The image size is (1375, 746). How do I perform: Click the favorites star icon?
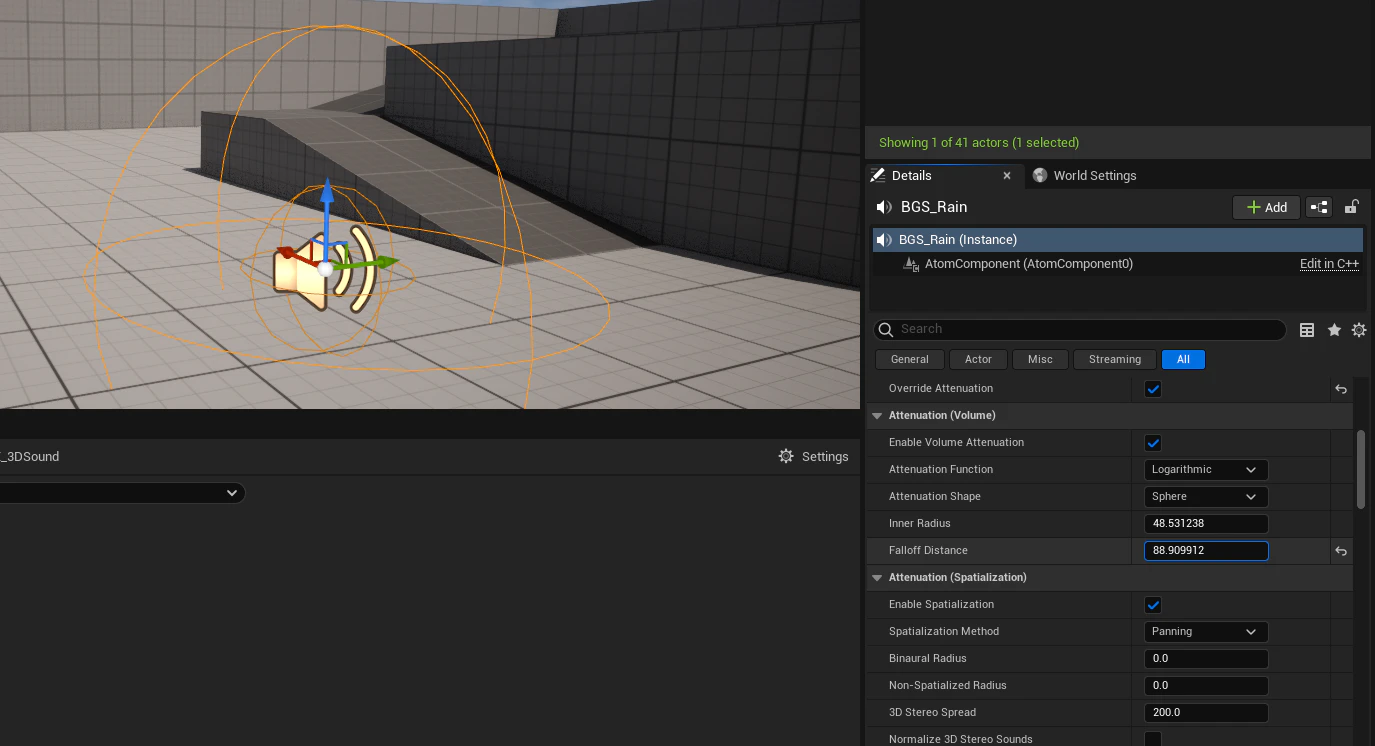(1334, 330)
